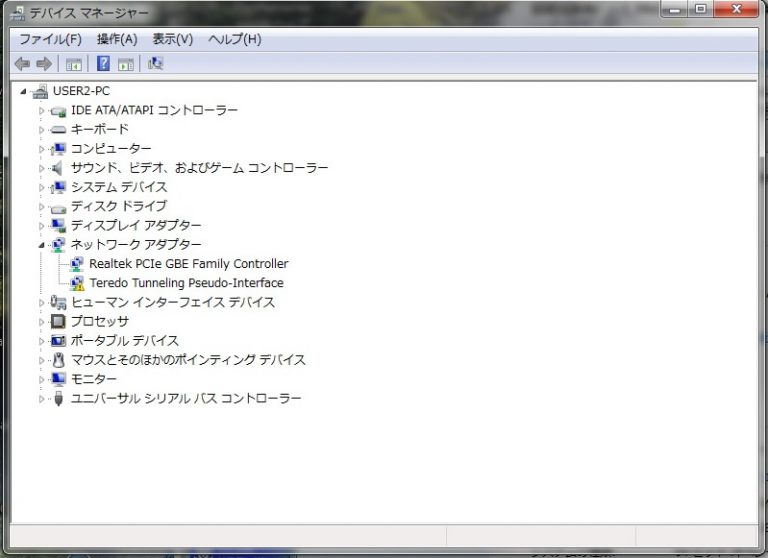Open the ヘルプ(H) menu
Screen dimensions: 768x558
[x=234, y=39]
